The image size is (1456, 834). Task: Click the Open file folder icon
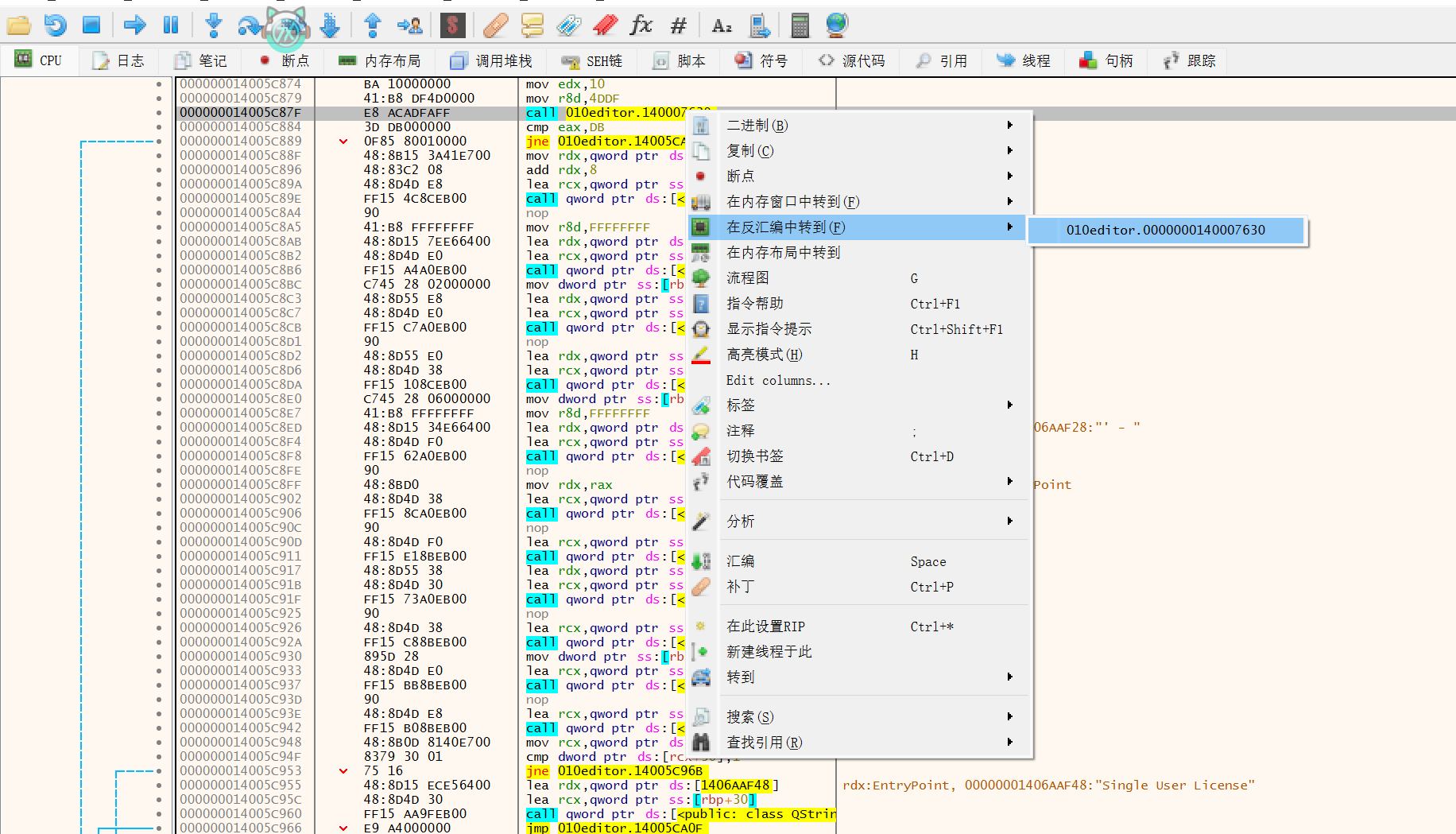tap(18, 25)
